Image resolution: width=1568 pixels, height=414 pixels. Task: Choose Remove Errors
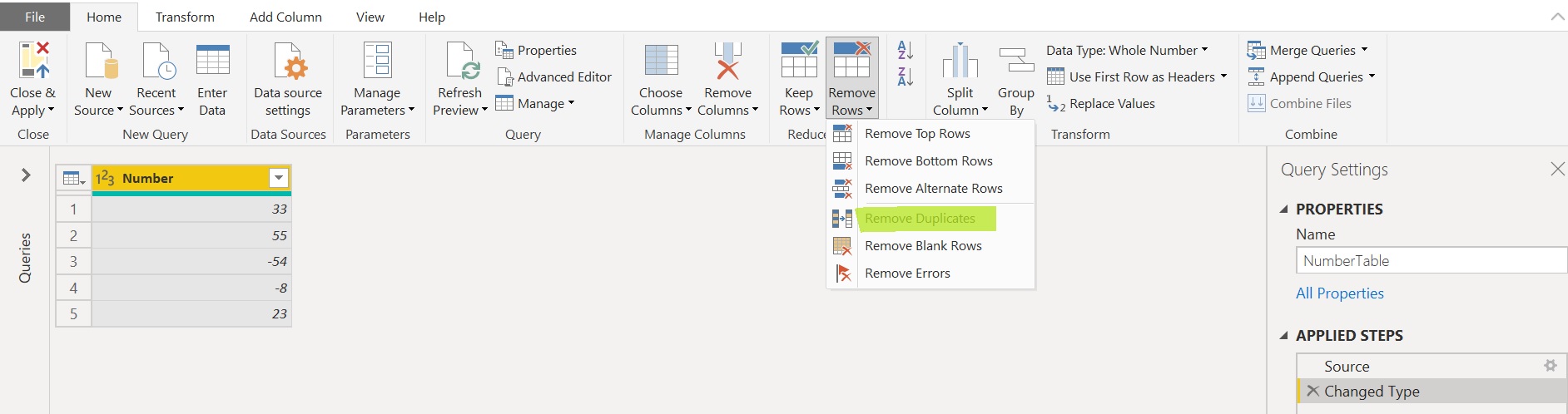(930, 273)
